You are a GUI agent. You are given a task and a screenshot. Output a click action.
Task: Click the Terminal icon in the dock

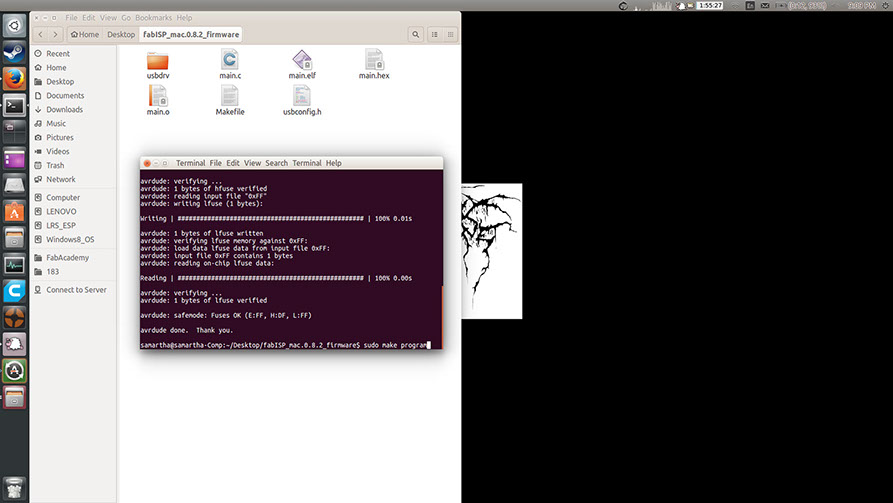tap(14, 105)
